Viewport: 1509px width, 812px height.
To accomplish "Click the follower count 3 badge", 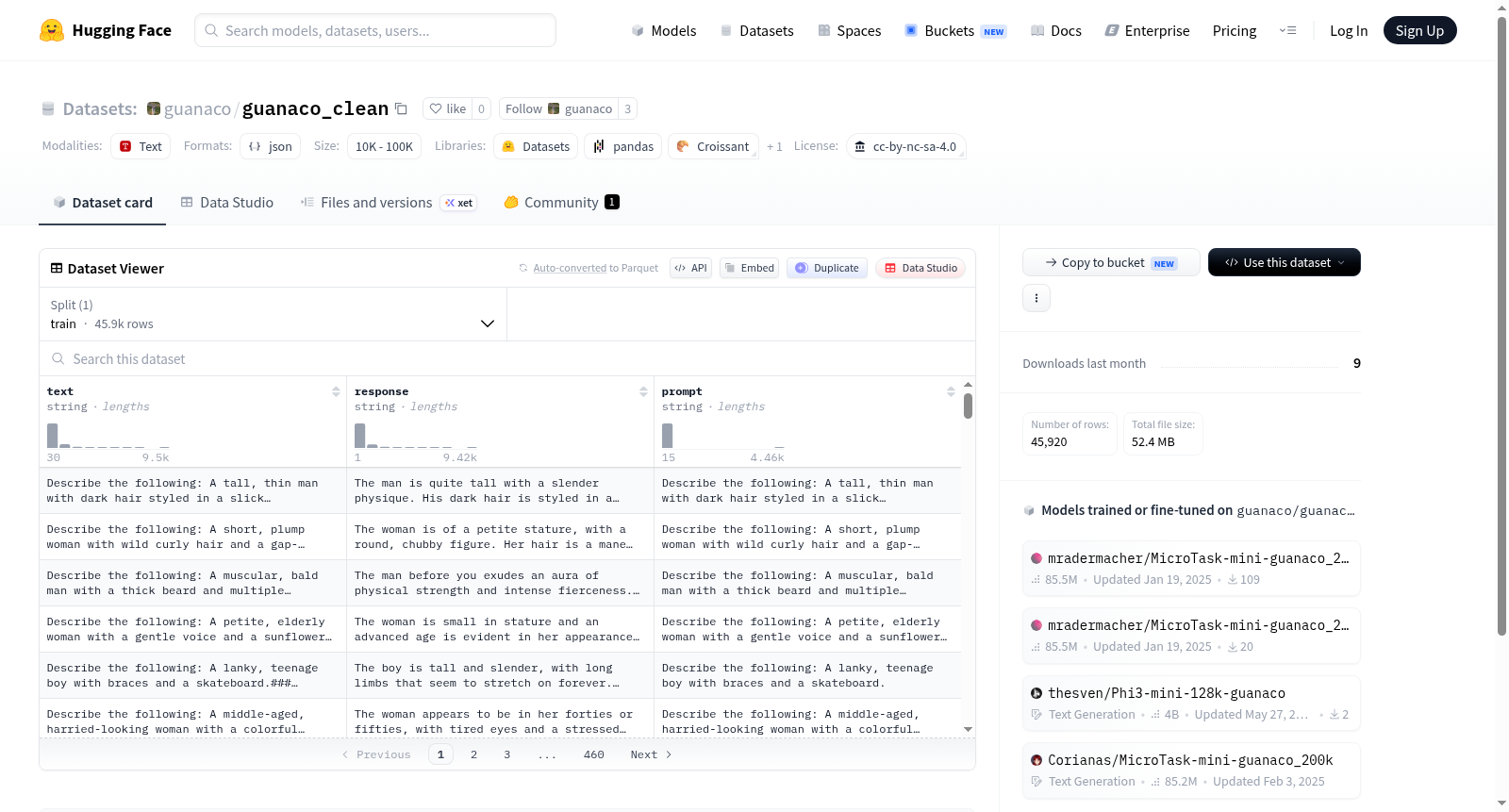I will pos(627,108).
